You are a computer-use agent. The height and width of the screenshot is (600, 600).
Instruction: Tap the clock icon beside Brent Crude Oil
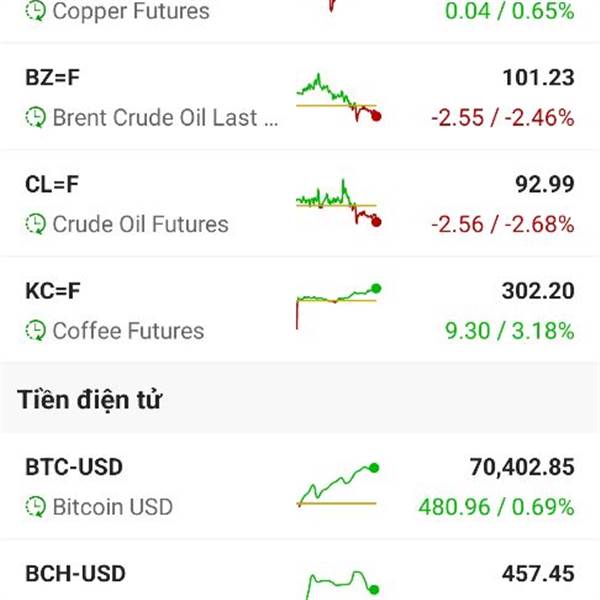(x=36, y=118)
